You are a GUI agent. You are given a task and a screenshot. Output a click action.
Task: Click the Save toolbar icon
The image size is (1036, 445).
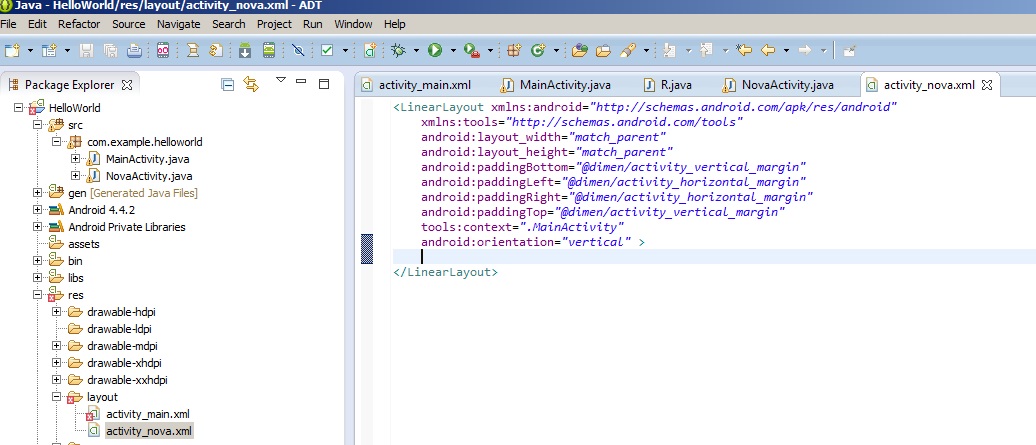[86, 50]
